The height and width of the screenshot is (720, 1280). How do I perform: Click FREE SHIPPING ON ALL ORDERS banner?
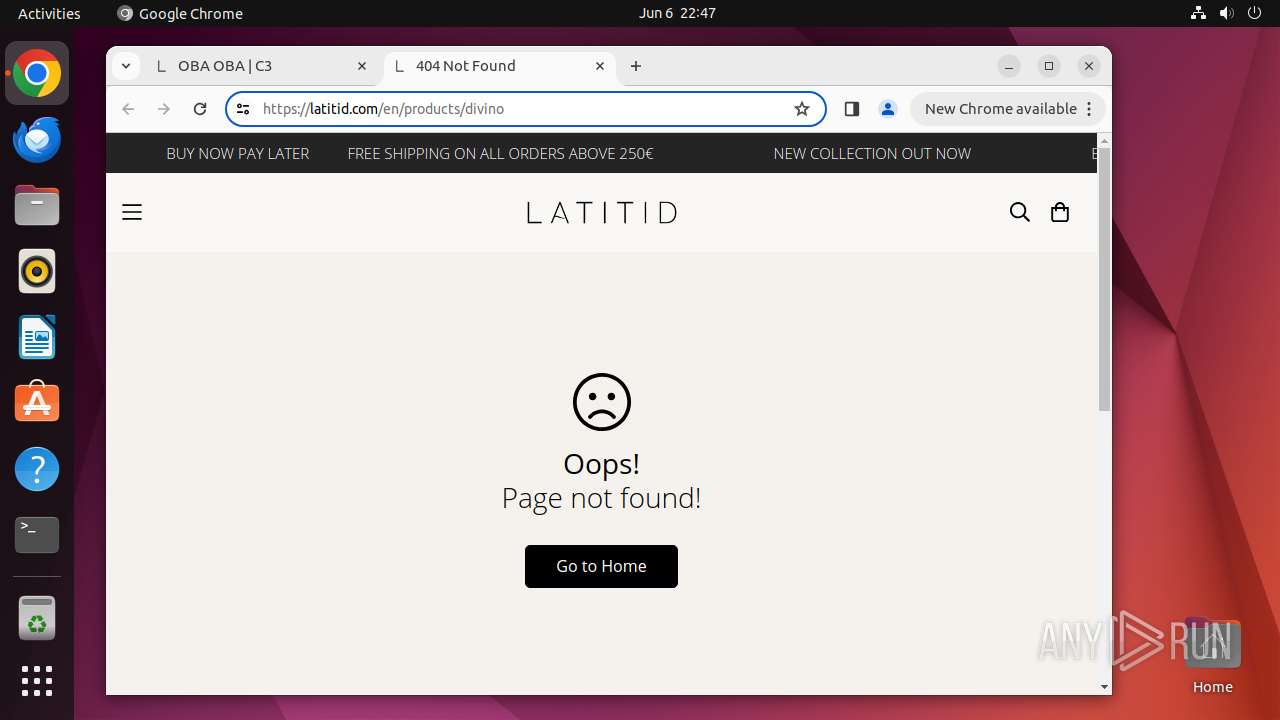point(500,154)
